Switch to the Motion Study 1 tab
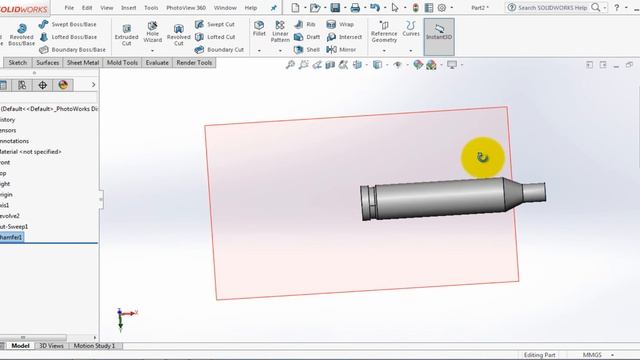This screenshot has height=360, width=640. [x=94, y=346]
